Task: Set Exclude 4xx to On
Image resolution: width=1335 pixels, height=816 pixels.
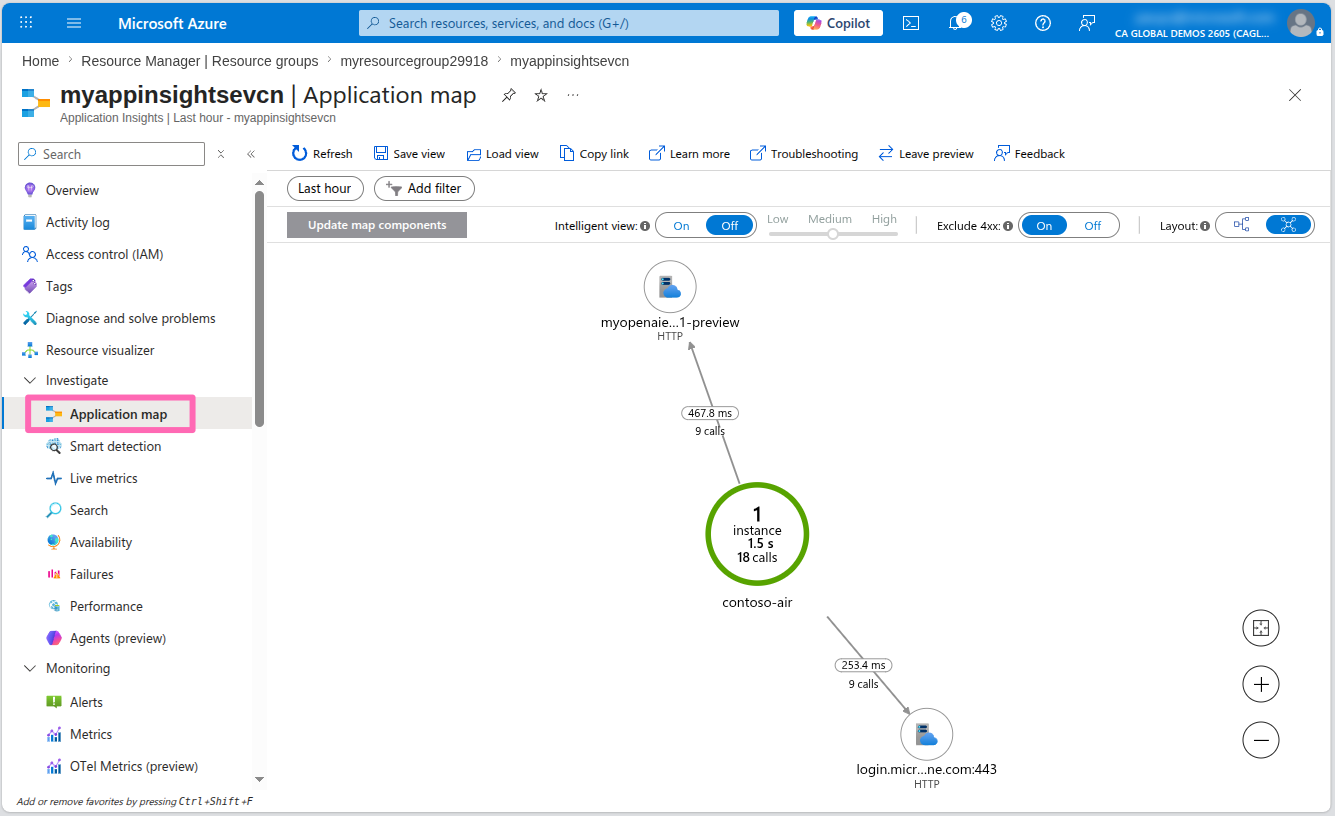Action: click(1044, 226)
